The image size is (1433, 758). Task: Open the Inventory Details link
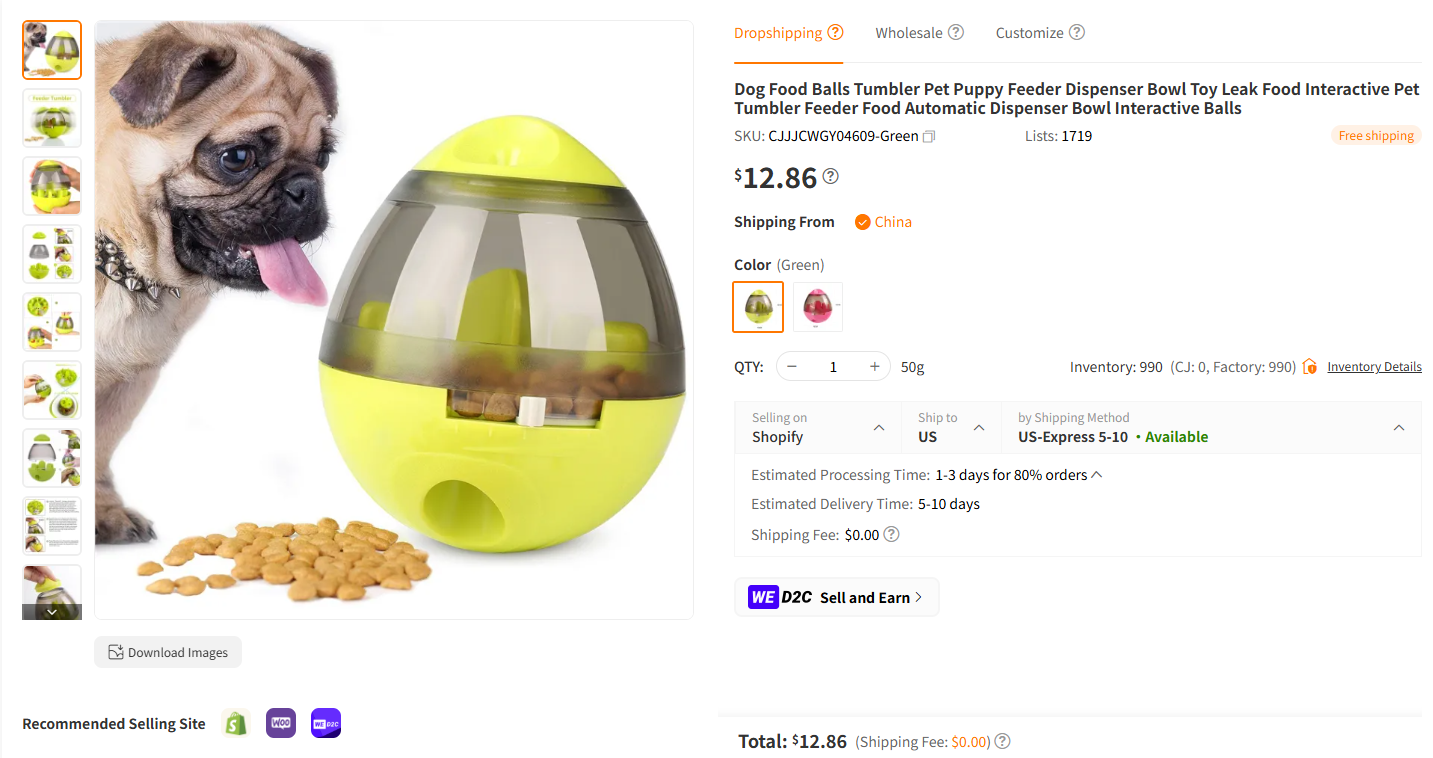pos(1374,366)
